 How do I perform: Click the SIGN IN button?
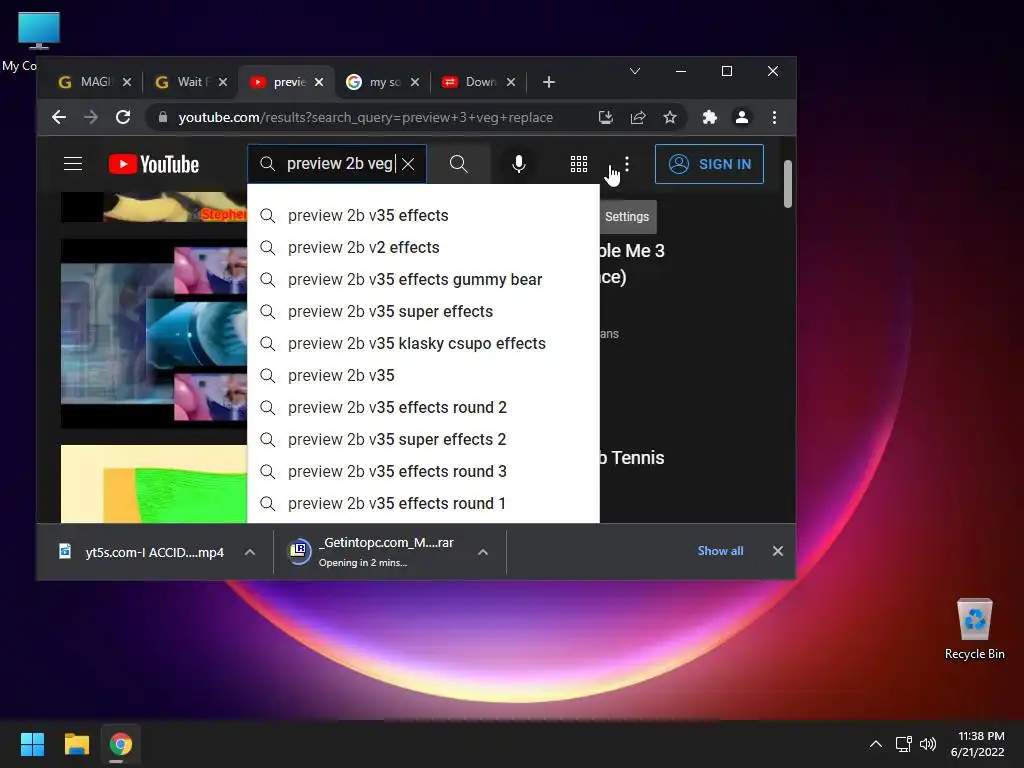pyautogui.click(x=709, y=164)
